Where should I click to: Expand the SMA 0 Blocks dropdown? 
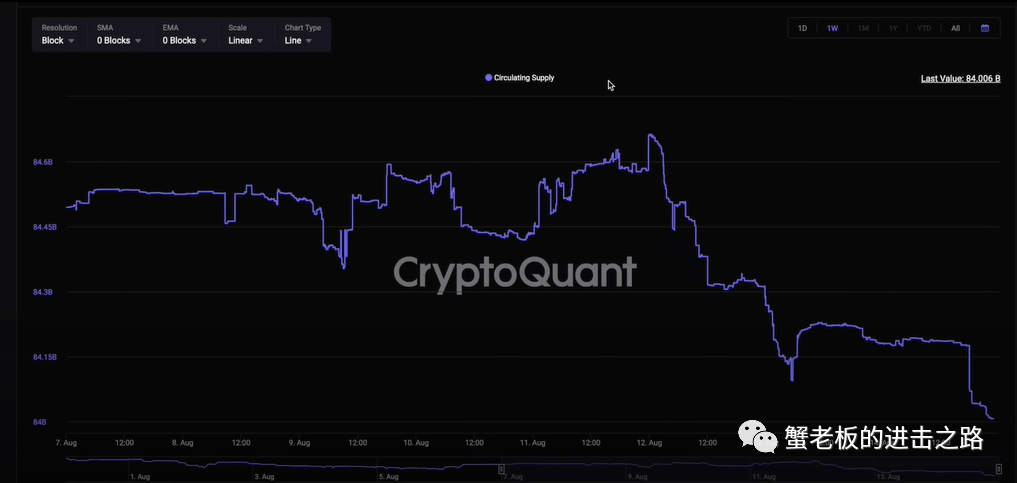pos(118,41)
